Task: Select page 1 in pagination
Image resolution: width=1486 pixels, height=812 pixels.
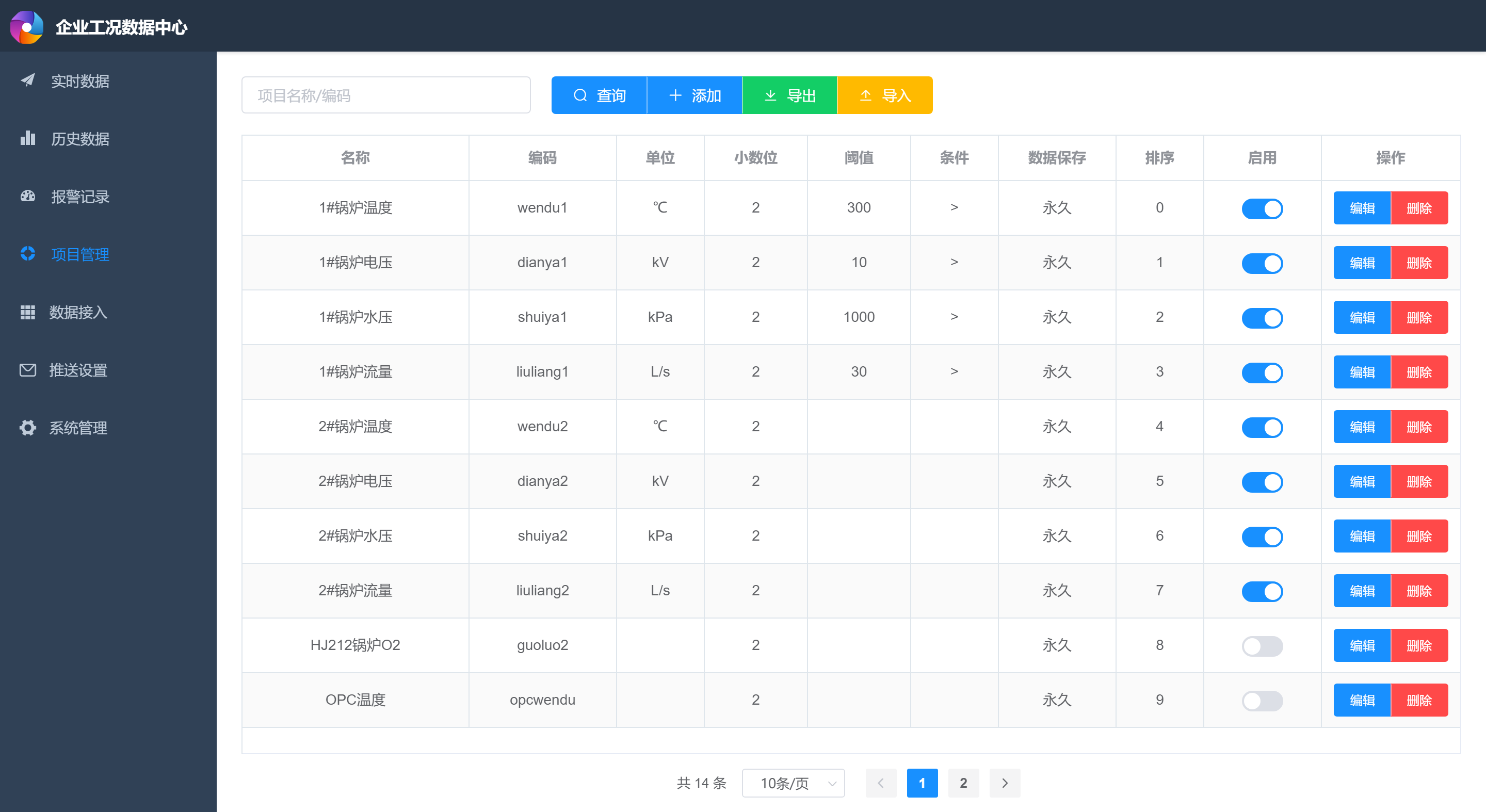Action: (922, 783)
